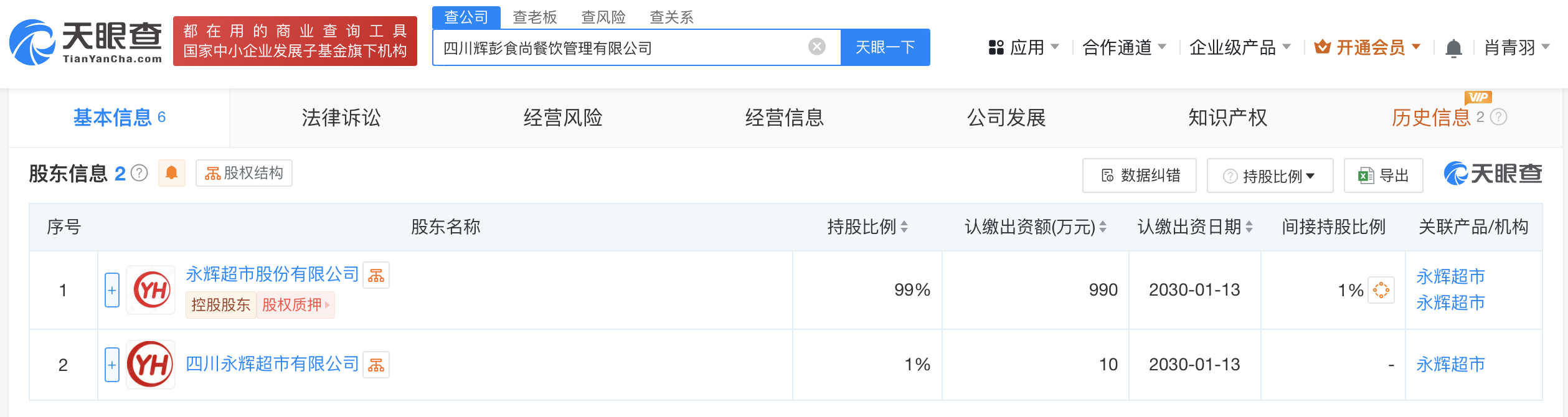Sort by 持股比例 column arrows
Image resolution: width=1568 pixels, height=417 pixels.
coord(904,227)
